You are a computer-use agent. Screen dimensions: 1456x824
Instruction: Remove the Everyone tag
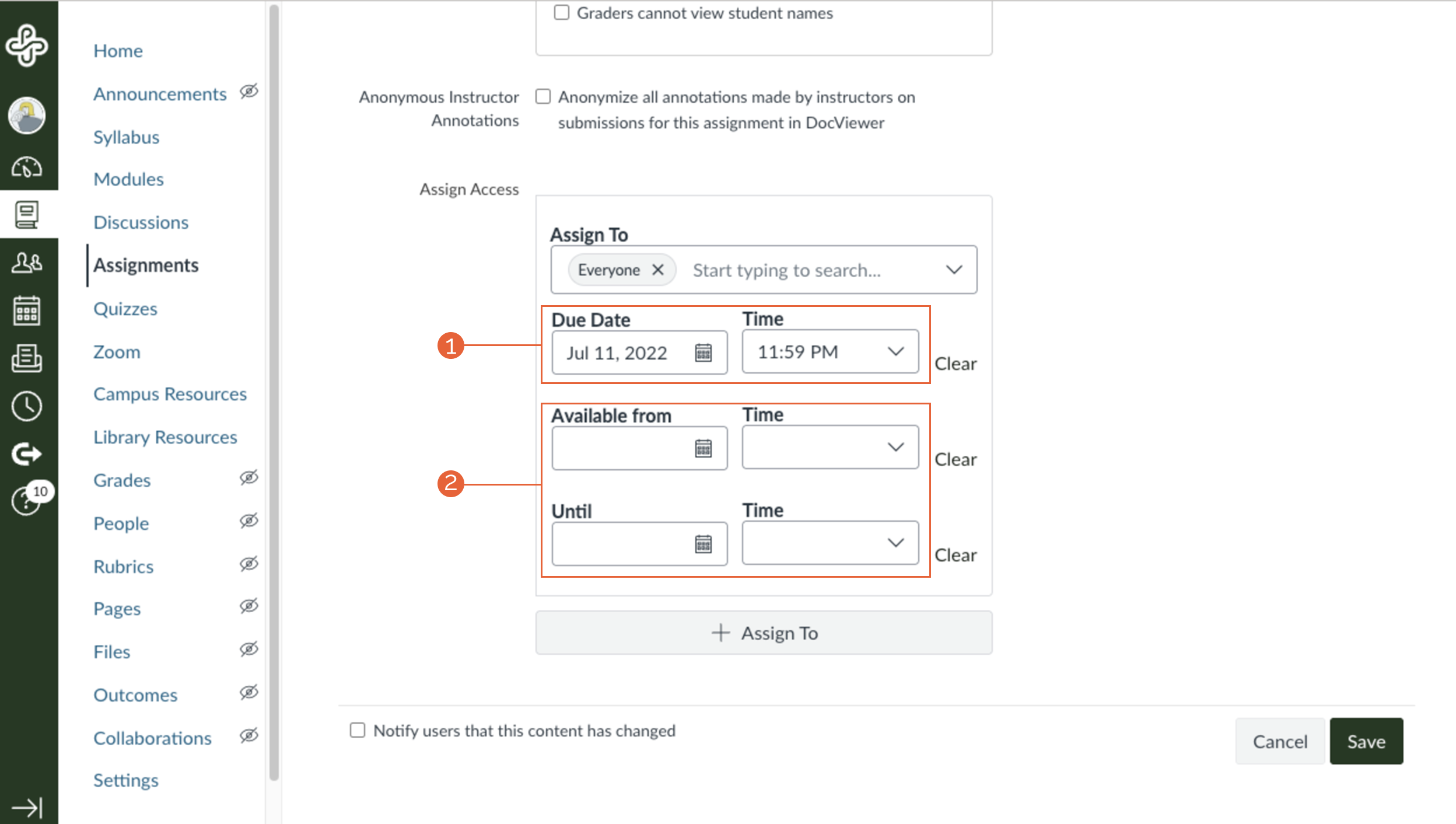coord(658,270)
